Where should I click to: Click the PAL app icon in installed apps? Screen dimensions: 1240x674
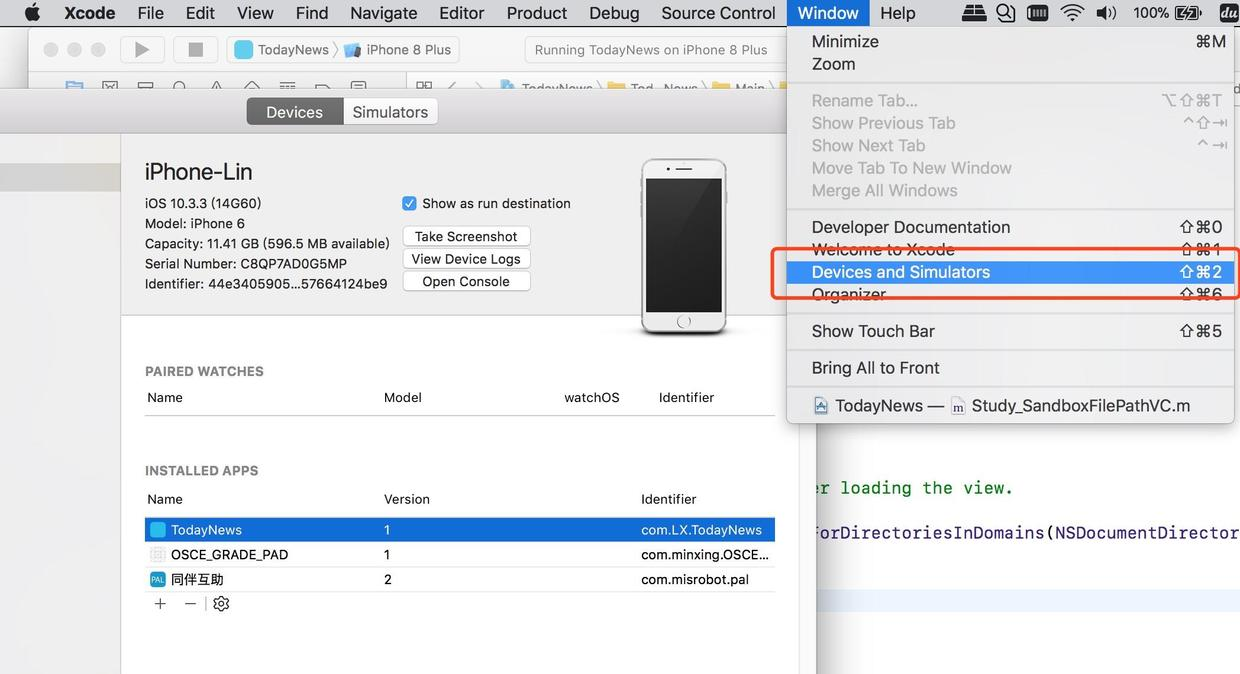(x=158, y=580)
